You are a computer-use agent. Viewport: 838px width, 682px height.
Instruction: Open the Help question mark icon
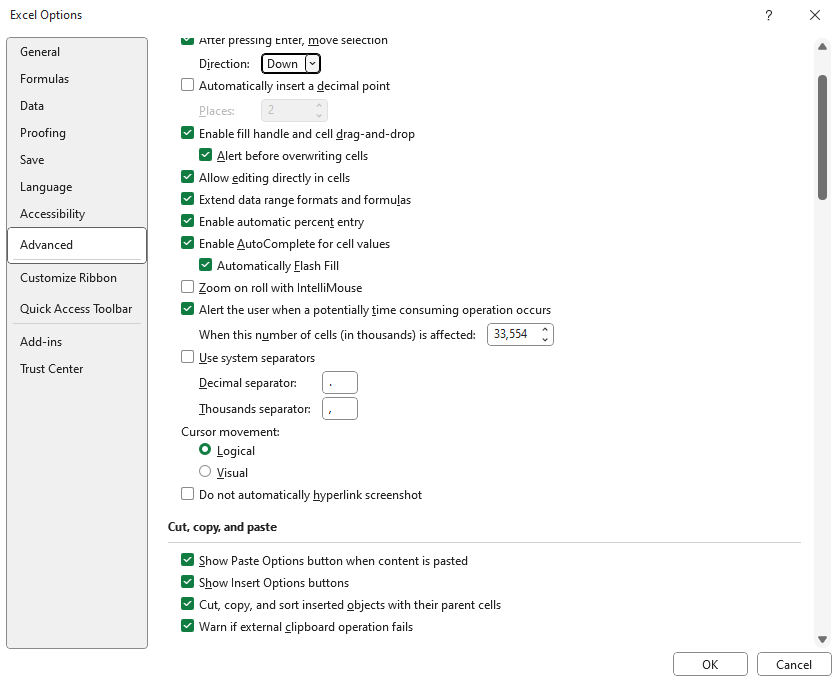[x=769, y=15]
